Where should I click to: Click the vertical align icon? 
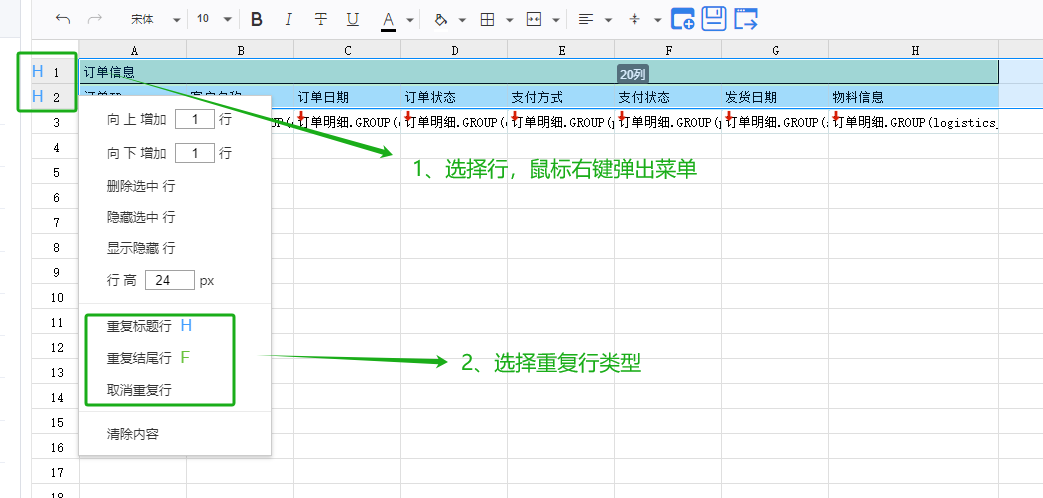coord(635,19)
